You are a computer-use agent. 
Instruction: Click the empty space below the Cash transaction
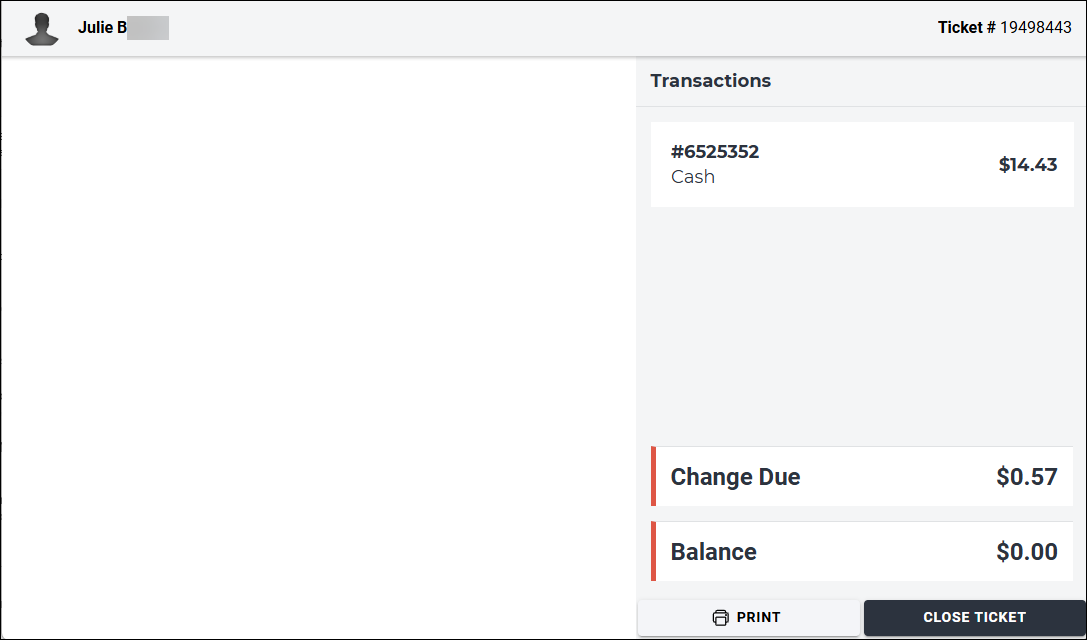pos(861,326)
